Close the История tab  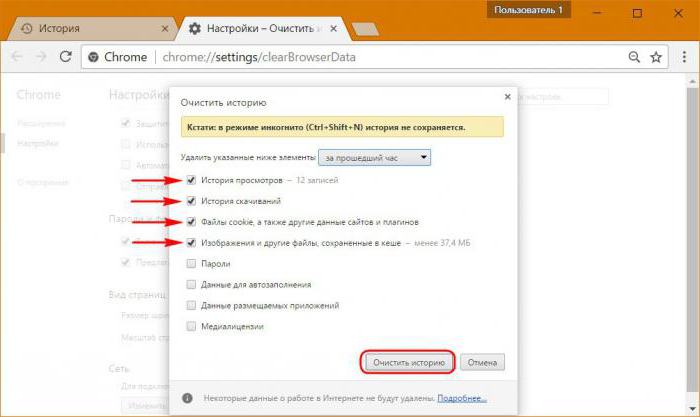pyautogui.click(x=165, y=29)
